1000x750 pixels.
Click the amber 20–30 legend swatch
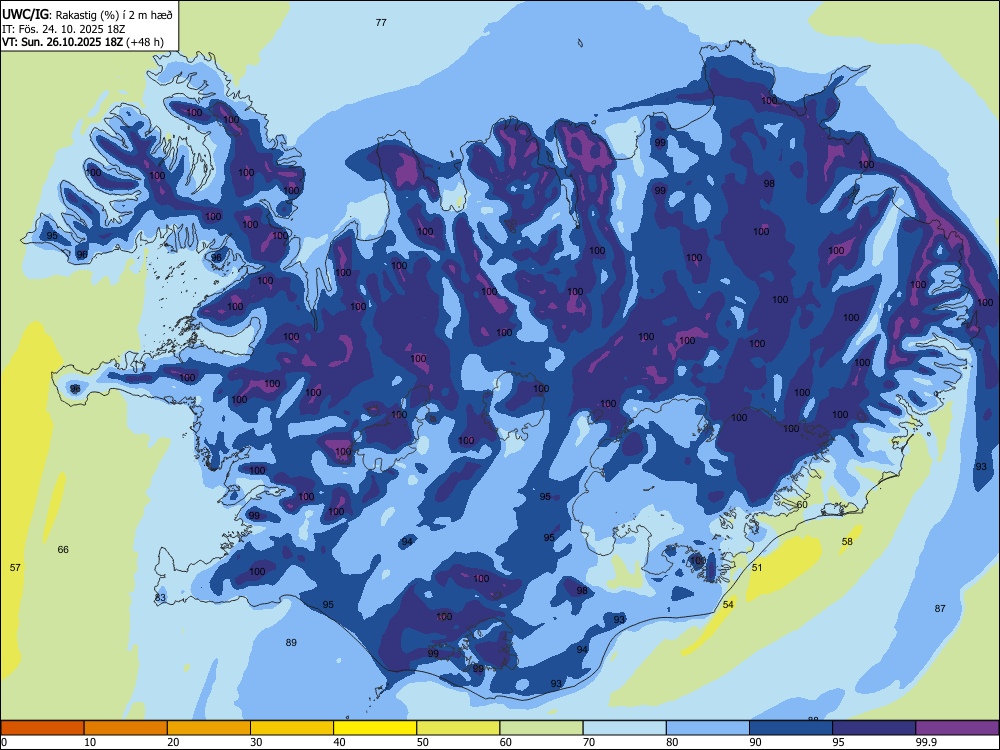click(x=209, y=728)
